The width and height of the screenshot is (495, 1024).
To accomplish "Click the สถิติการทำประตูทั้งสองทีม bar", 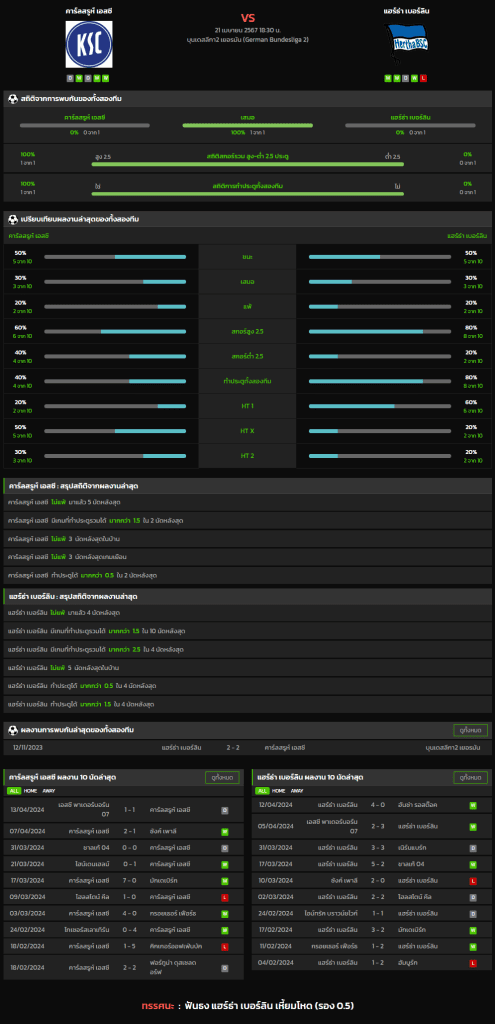I will [x=248, y=194].
